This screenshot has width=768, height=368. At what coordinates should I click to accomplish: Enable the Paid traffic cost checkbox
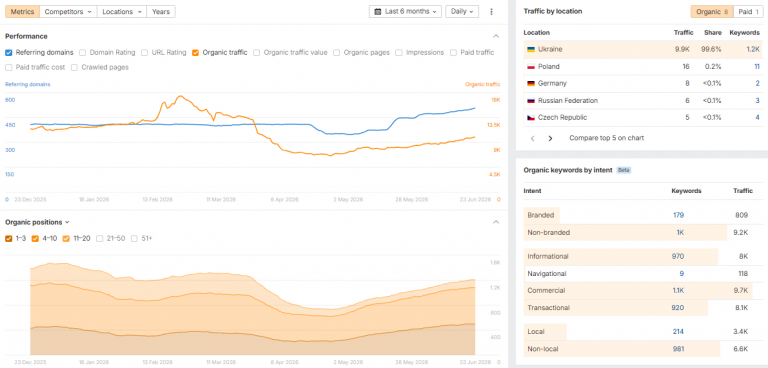[8, 68]
